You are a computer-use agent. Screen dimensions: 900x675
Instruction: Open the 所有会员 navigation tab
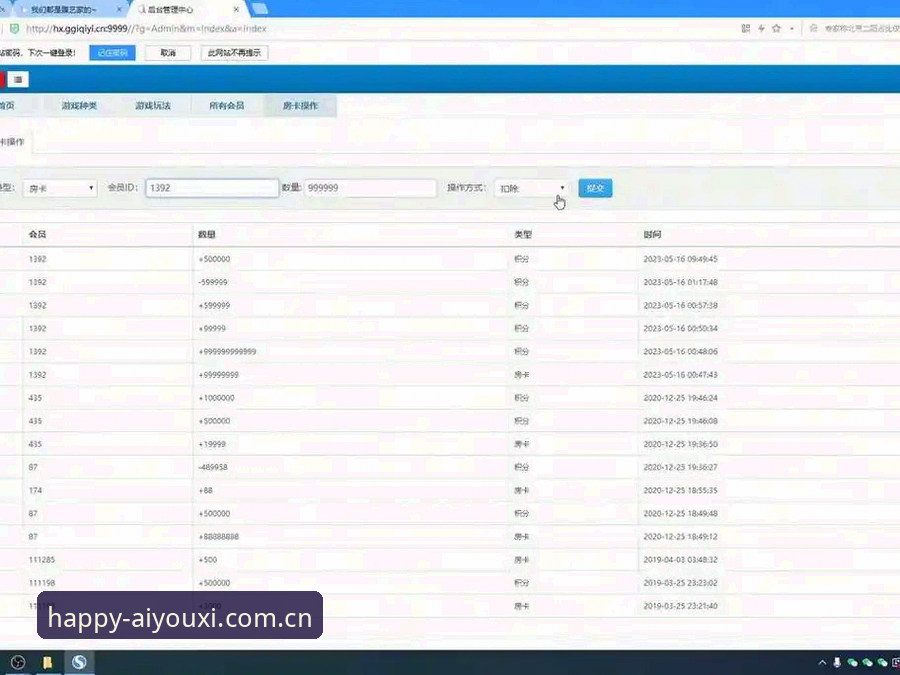(226, 106)
